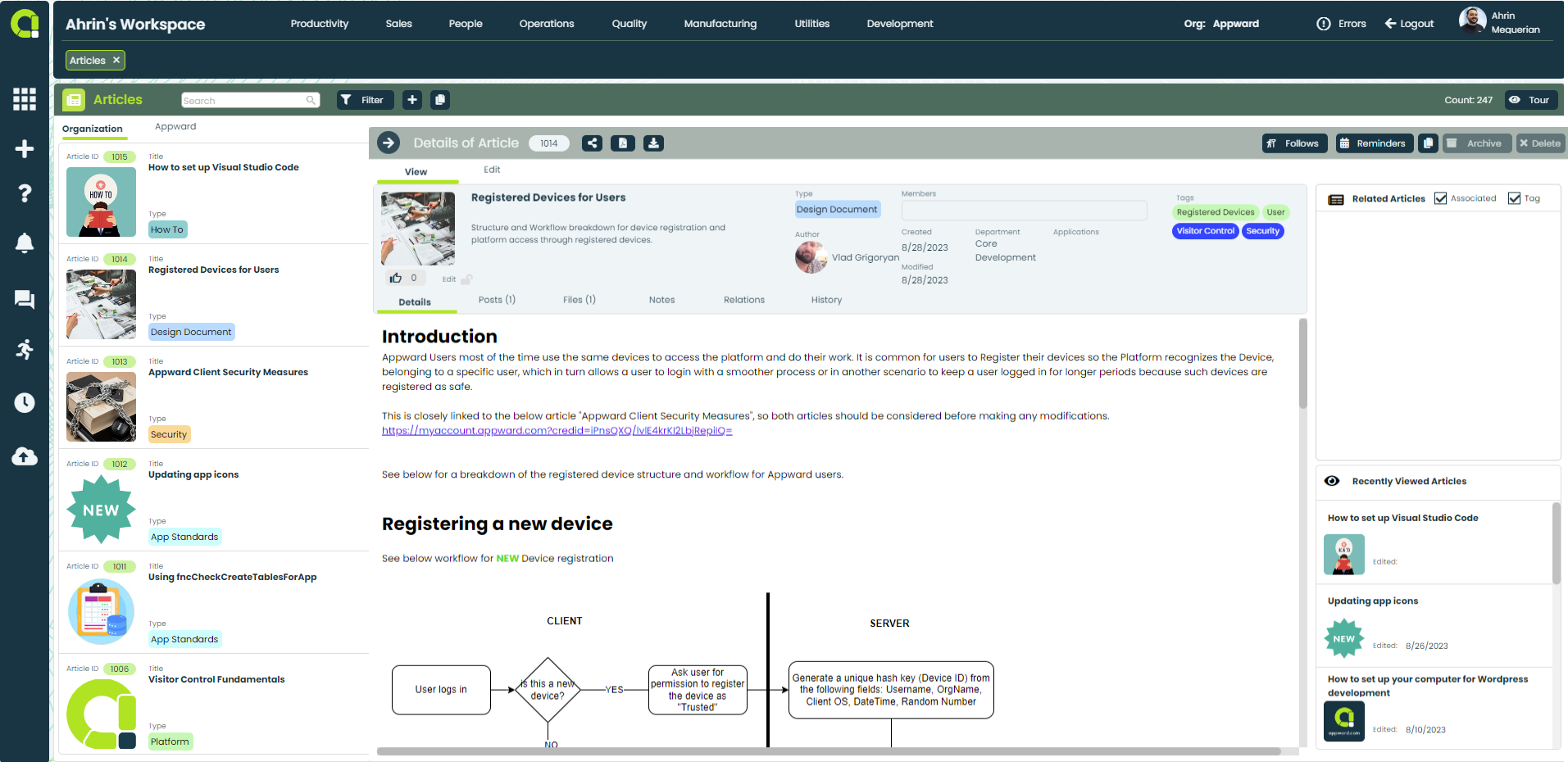Open user avatar Ahrin Meguerian

pos(1472,20)
